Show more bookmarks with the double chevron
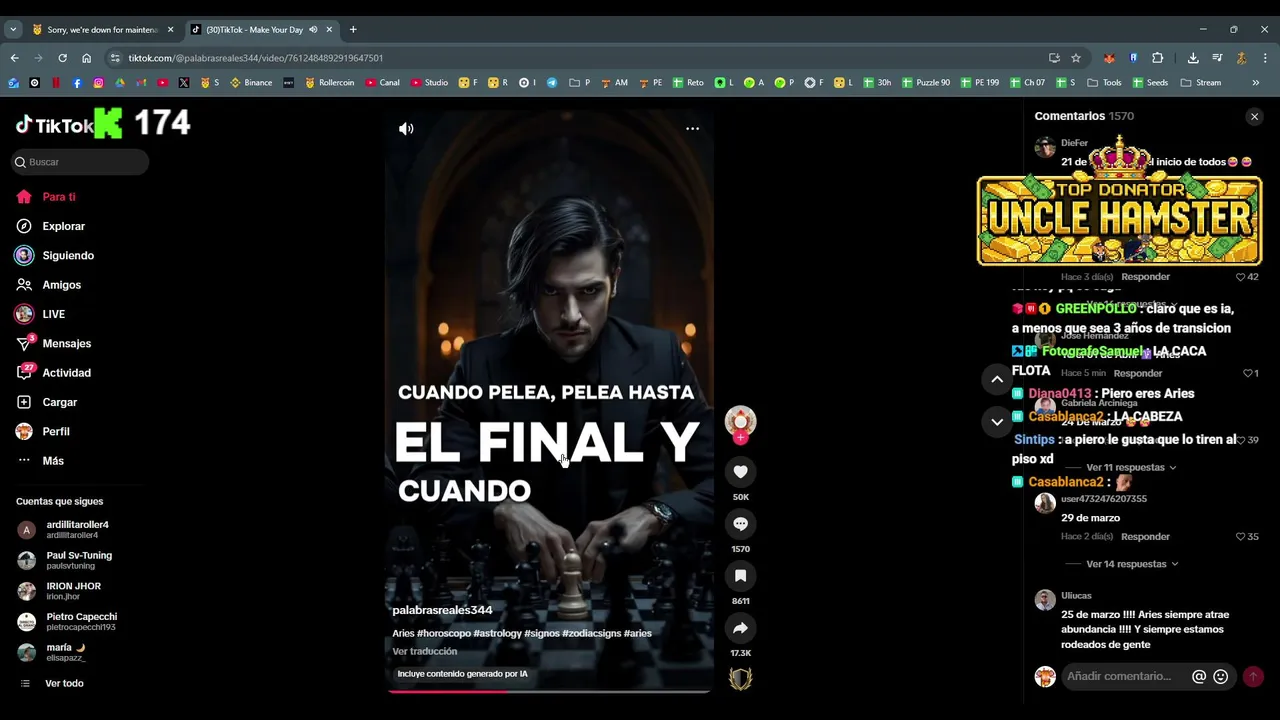The width and height of the screenshot is (1280, 720). 1256,83
